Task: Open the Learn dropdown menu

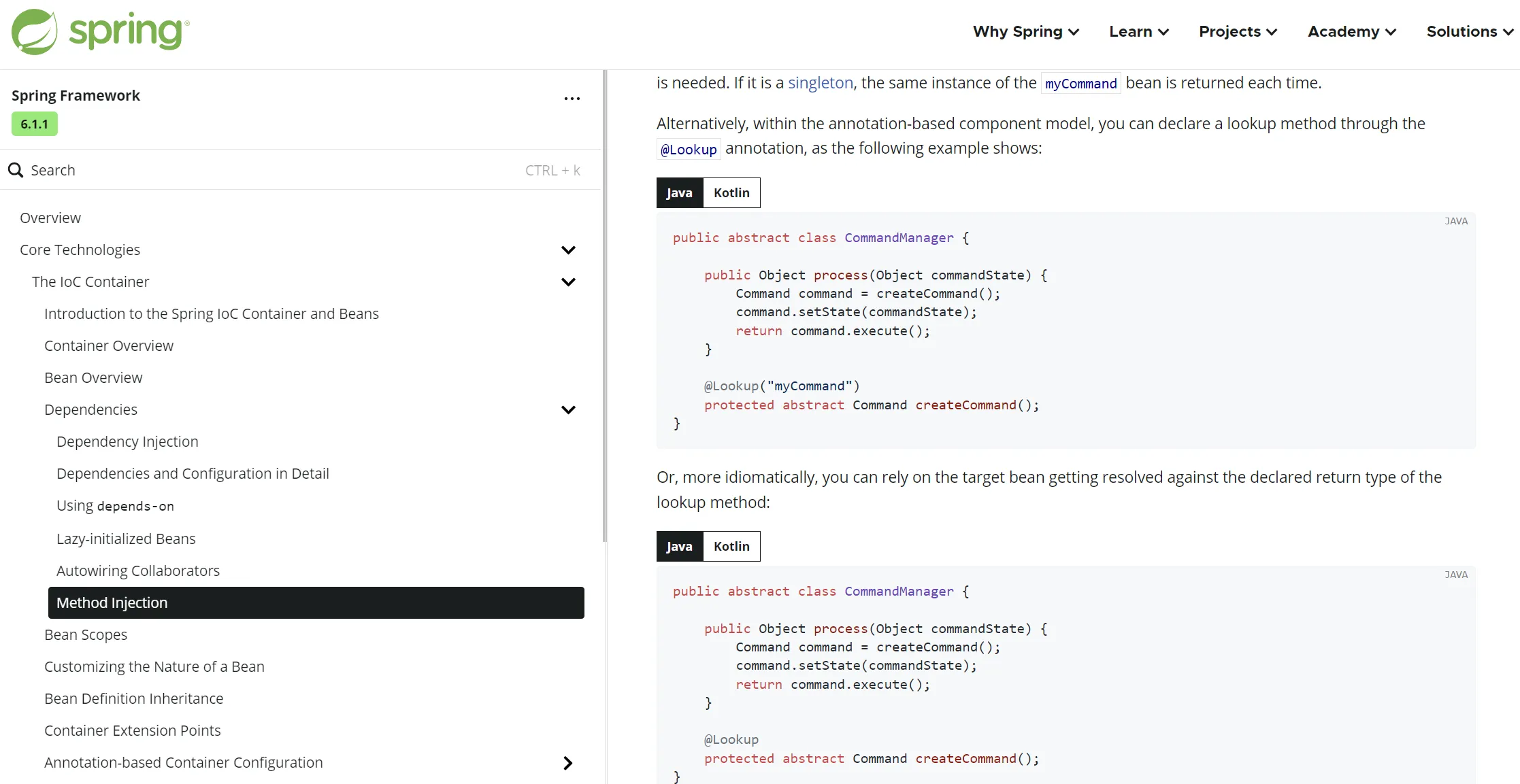Action: [1138, 32]
